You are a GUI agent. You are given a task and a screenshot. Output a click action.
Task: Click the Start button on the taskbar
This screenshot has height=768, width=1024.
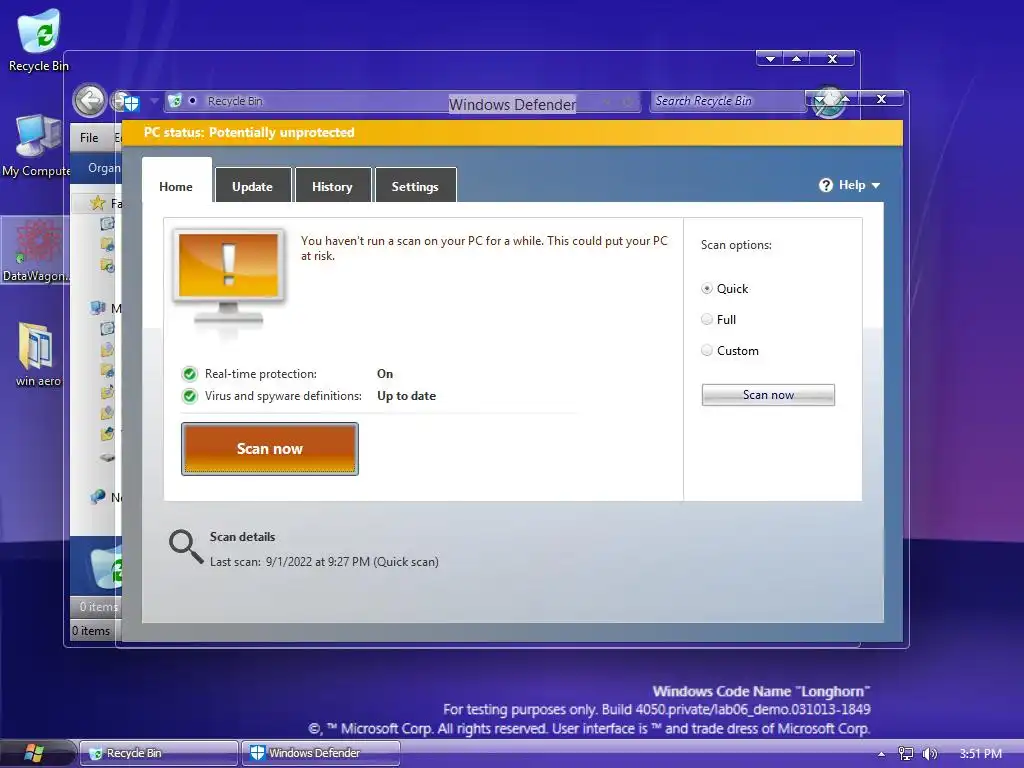click(33, 753)
